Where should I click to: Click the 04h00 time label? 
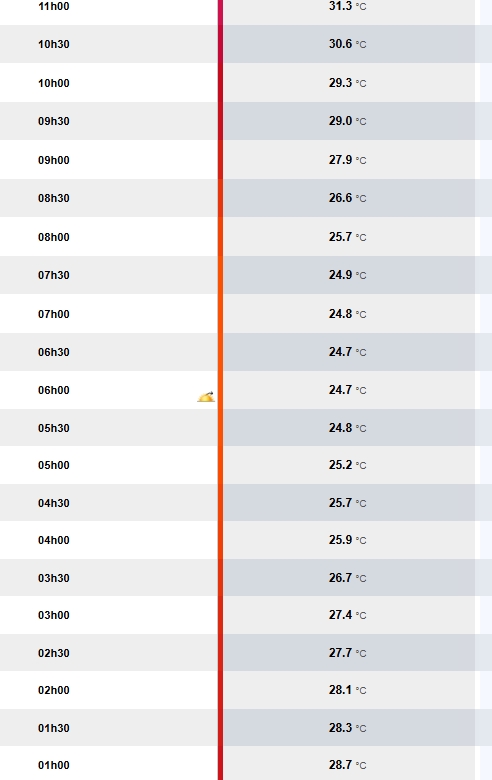[54, 541]
